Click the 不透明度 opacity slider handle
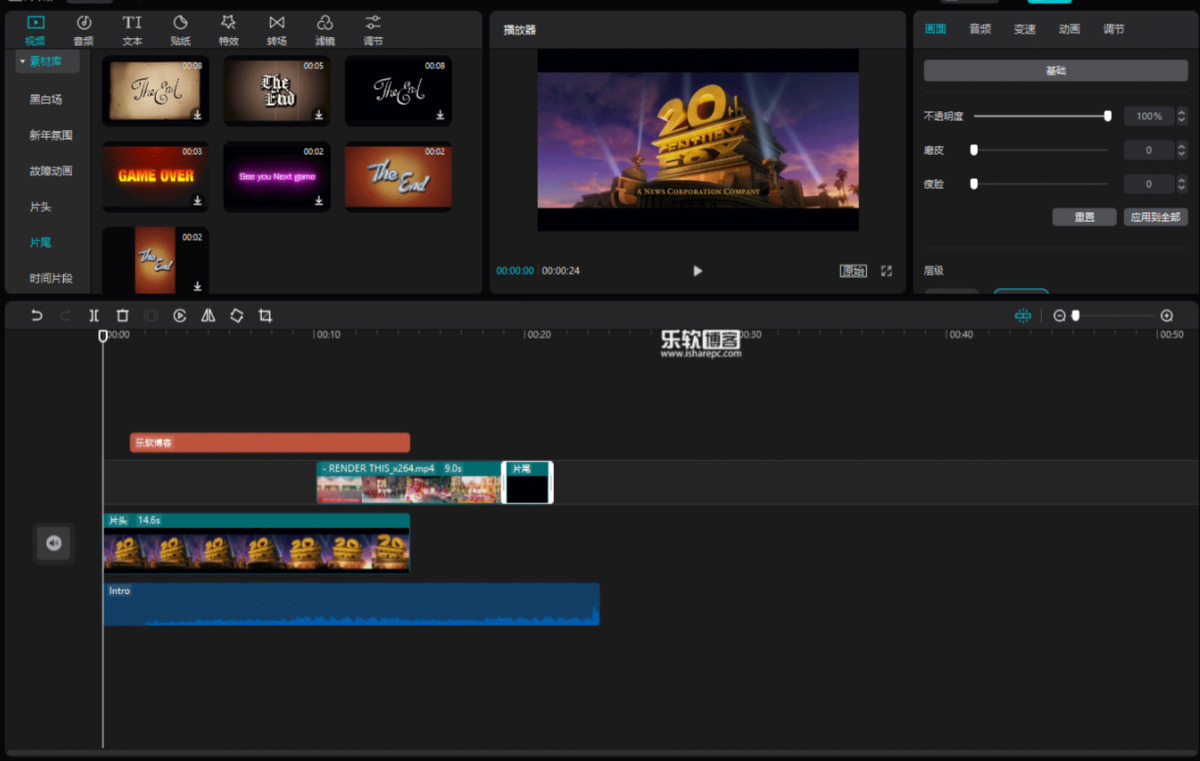This screenshot has width=1200, height=761. click(1107, 116)
